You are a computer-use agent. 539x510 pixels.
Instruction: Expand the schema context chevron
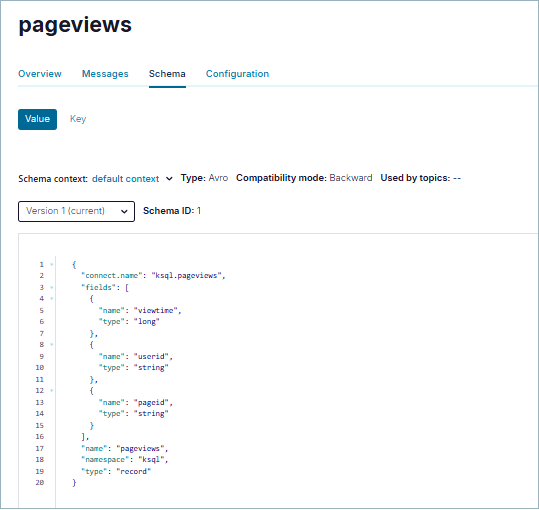(x=169, y=179)
